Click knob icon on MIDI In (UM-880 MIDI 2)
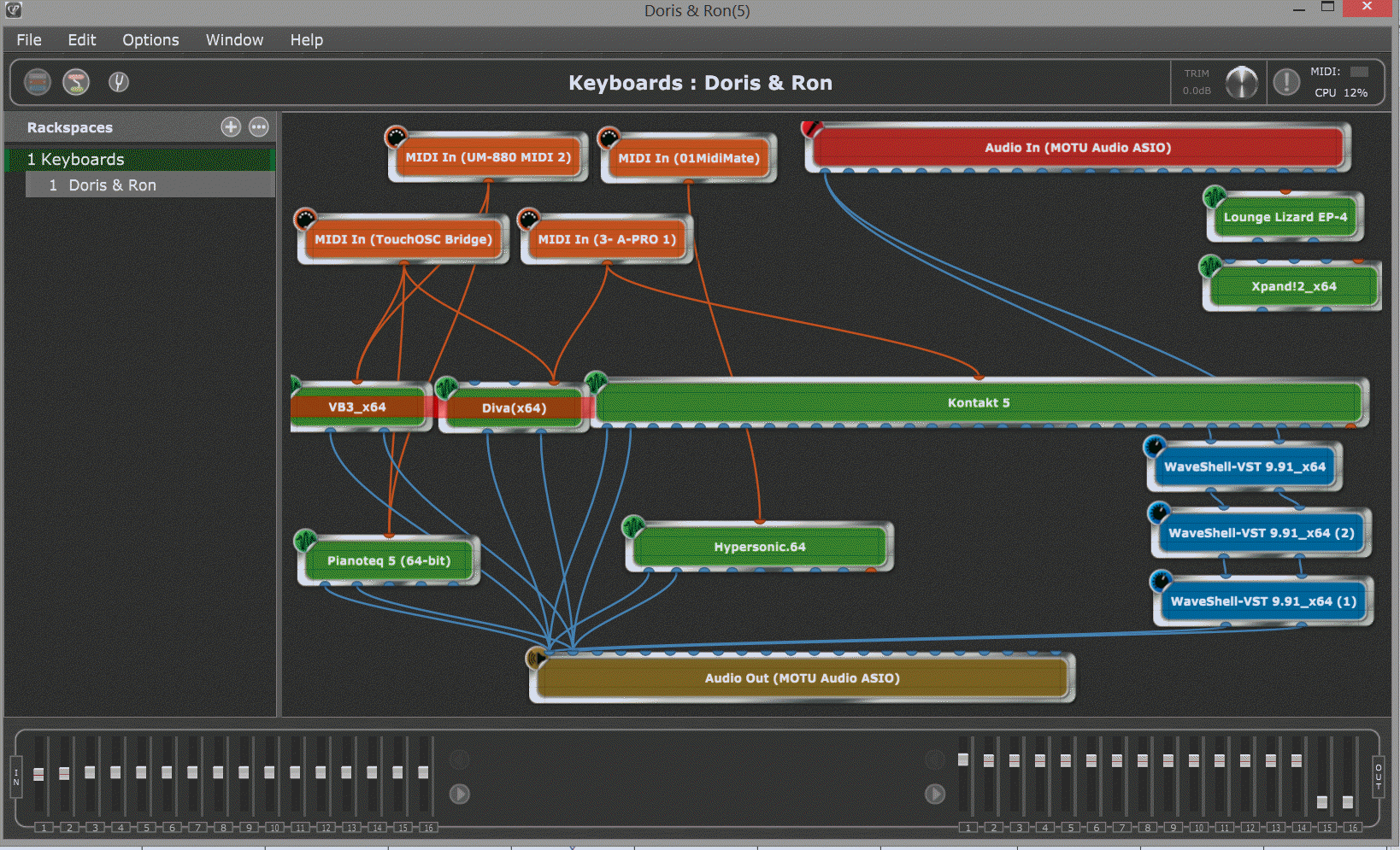Image resolution: width=1400 pixels, height=850 pixels. [x=396, y=137]
